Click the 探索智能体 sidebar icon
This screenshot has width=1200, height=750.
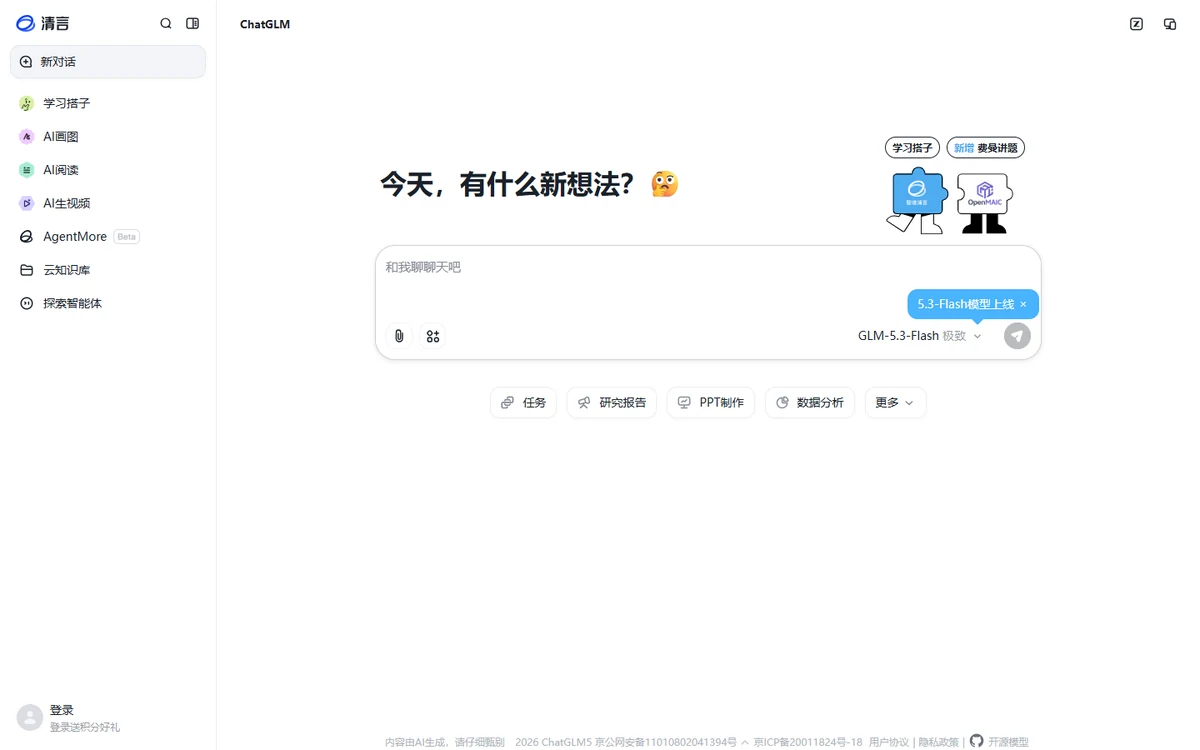27,303
